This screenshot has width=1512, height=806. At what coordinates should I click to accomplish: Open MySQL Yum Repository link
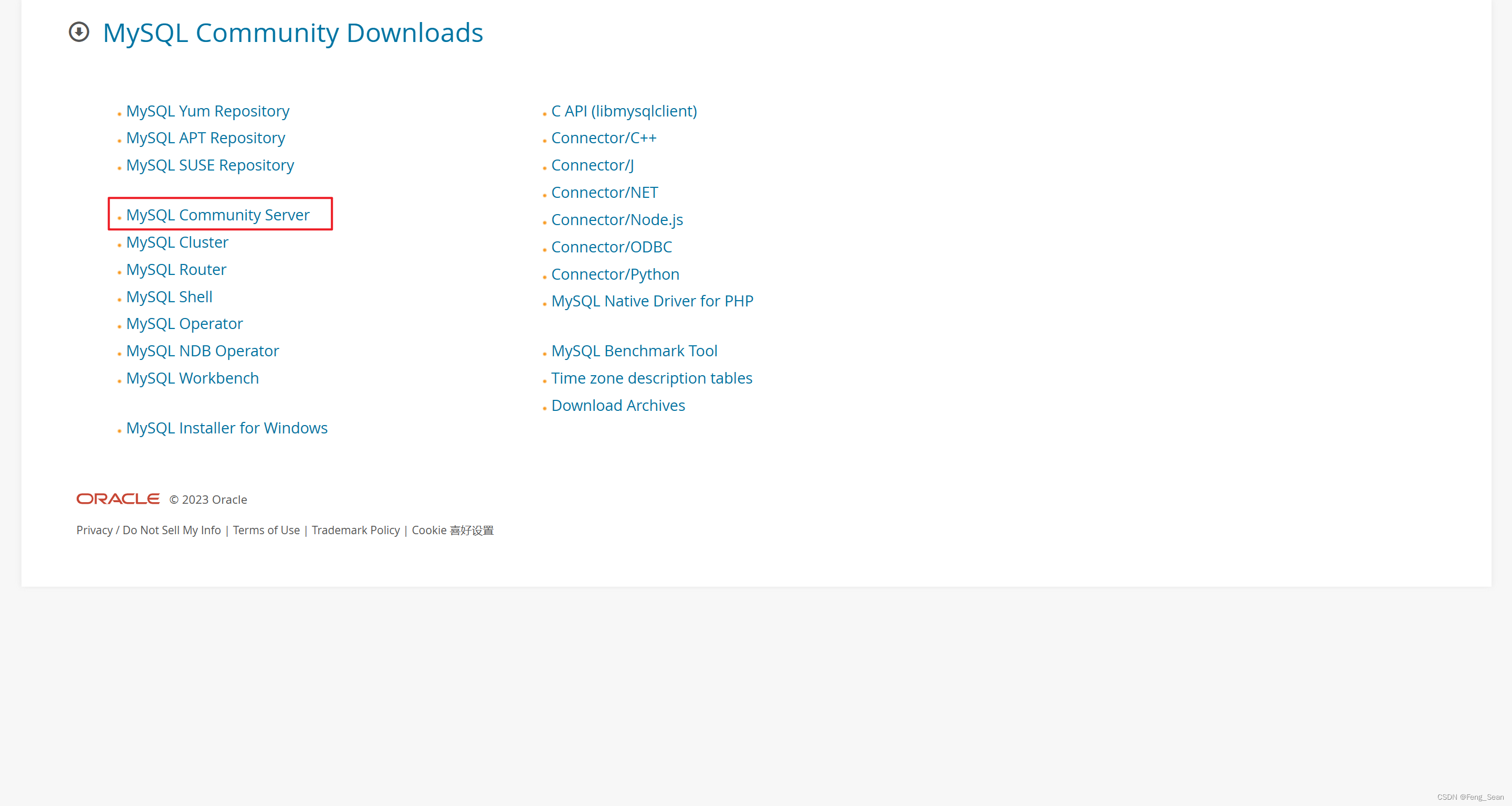[208, 111]
